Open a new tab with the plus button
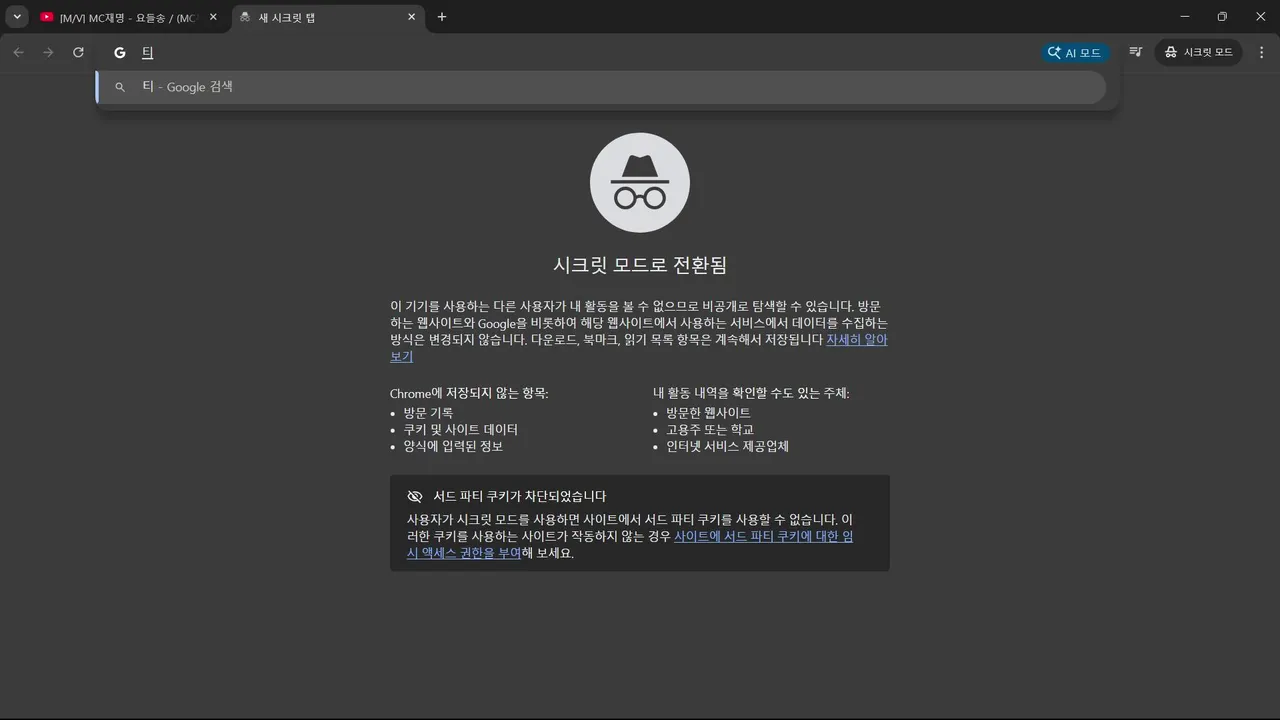 pos(442,17)
